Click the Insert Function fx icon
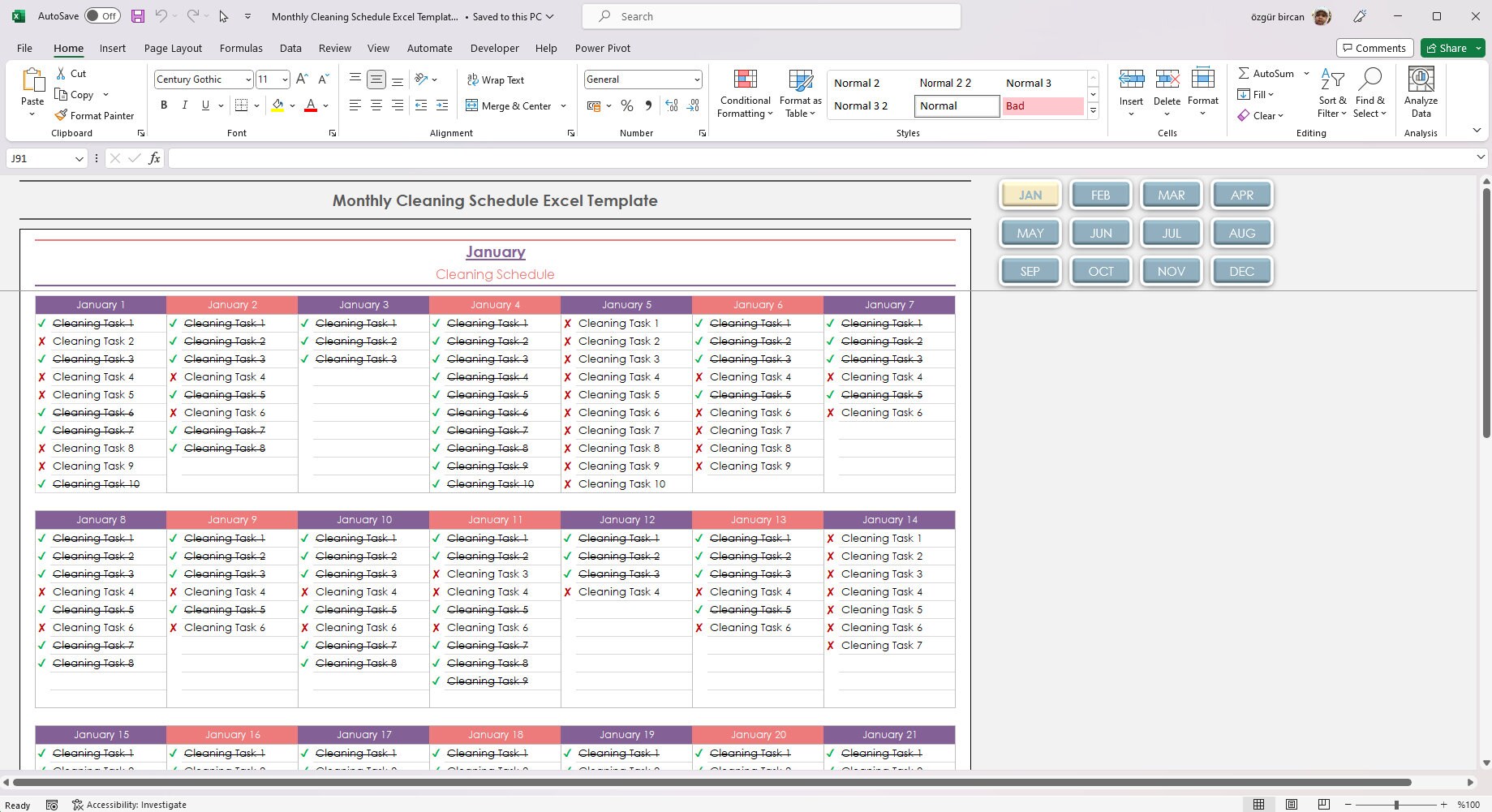Viewport: 1492px width, 812px height. [154, 158]
